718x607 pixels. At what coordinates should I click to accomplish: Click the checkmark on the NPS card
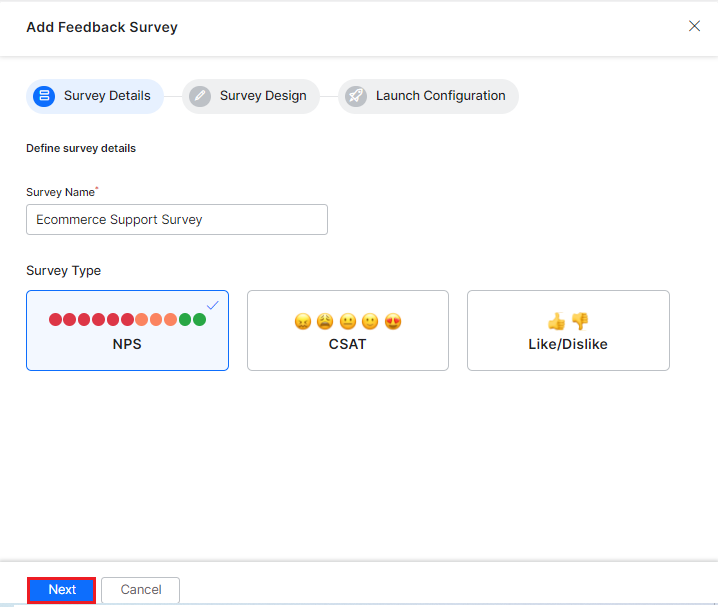[213, 305]
